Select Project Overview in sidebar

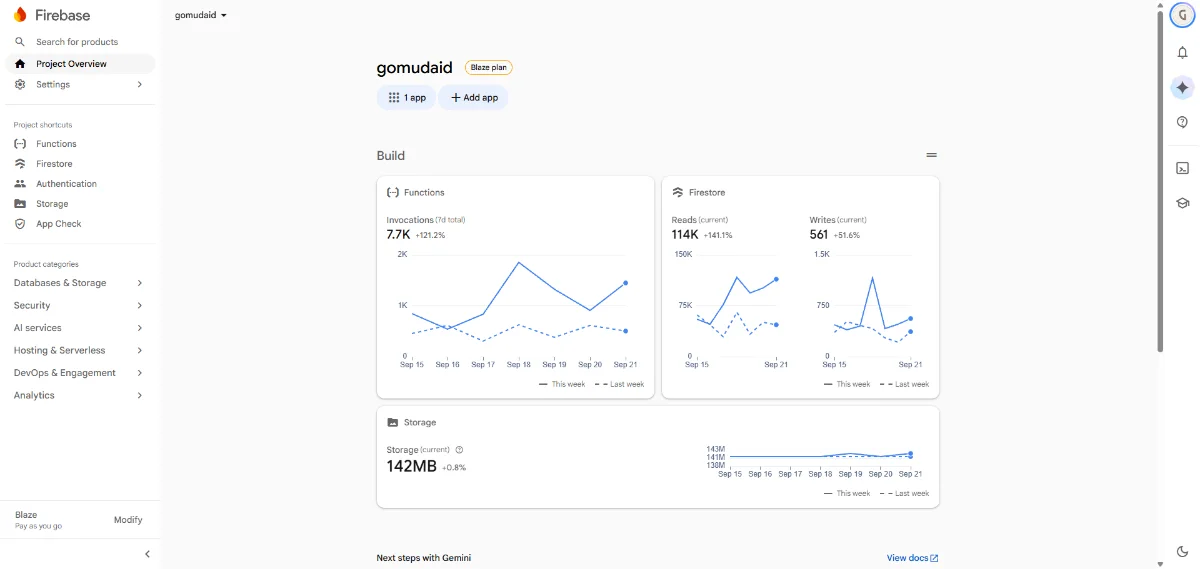click(80, 64)
